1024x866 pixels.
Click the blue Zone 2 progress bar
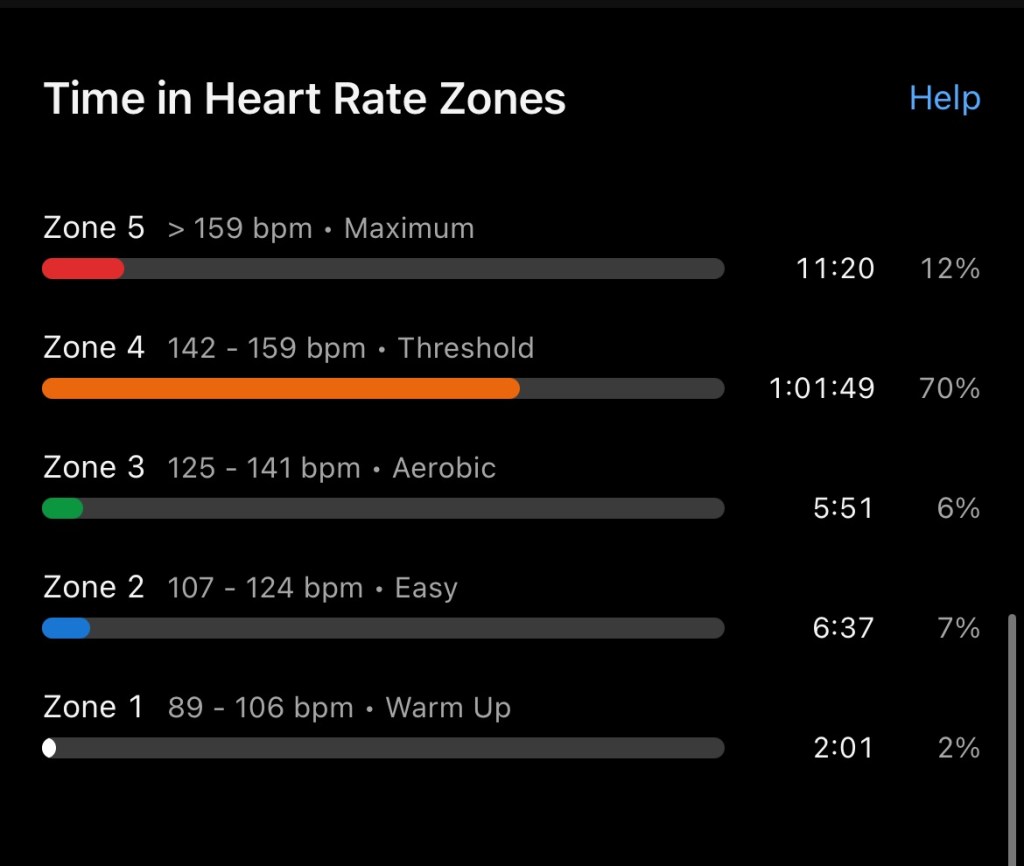[x=66, y=628]
